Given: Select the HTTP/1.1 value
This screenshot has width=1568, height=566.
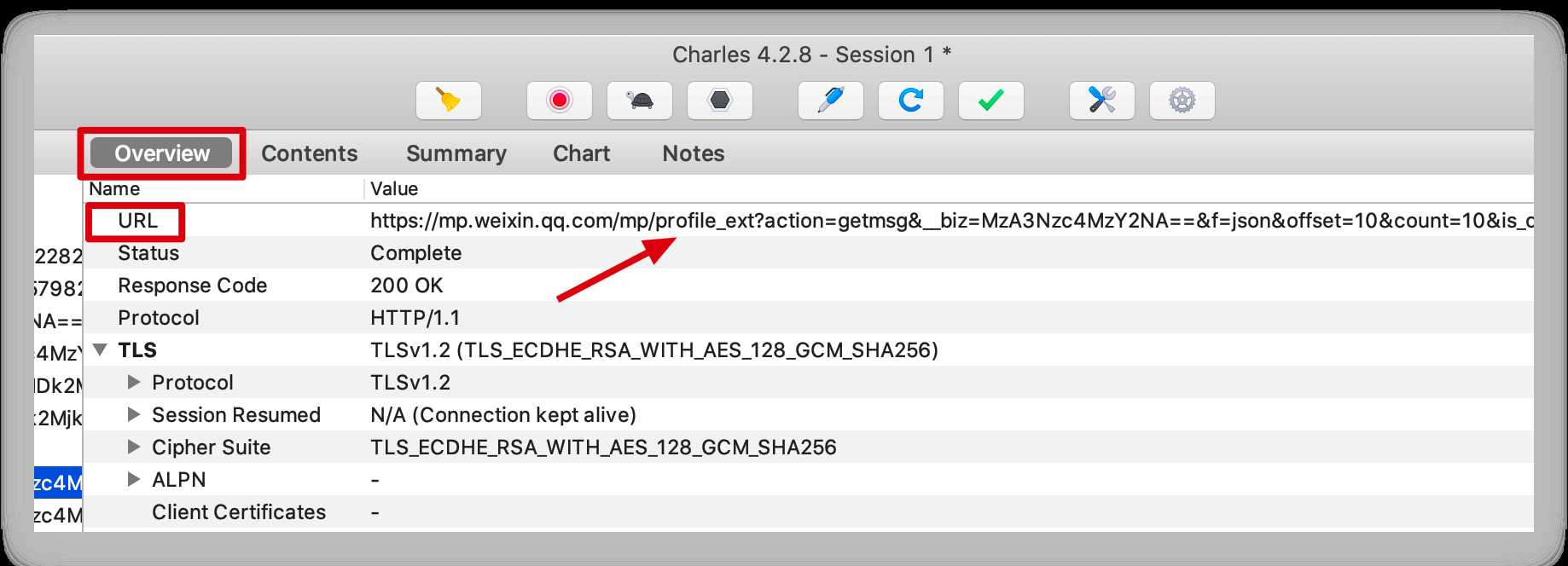Looking at the screenshot, I should click(415, 318).
